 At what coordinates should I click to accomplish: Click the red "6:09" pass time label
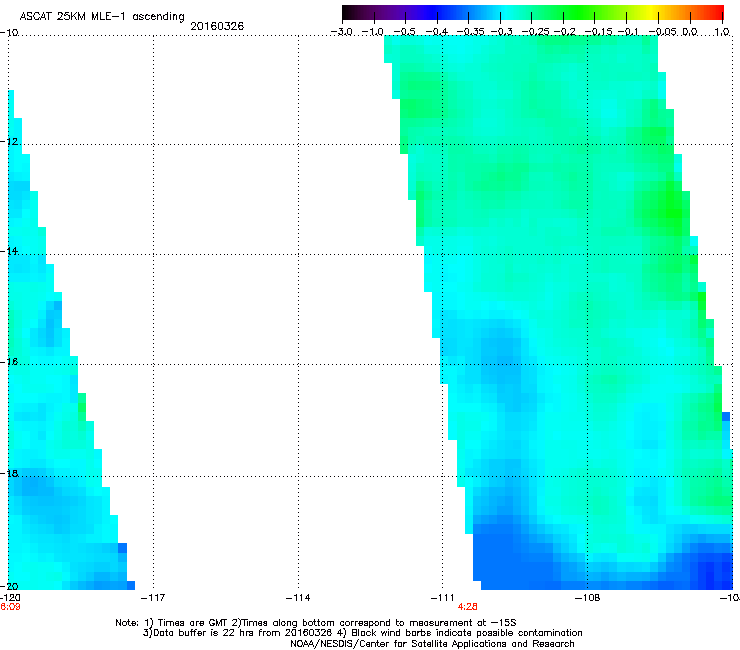pyautogui.click(x=10, y=607)
